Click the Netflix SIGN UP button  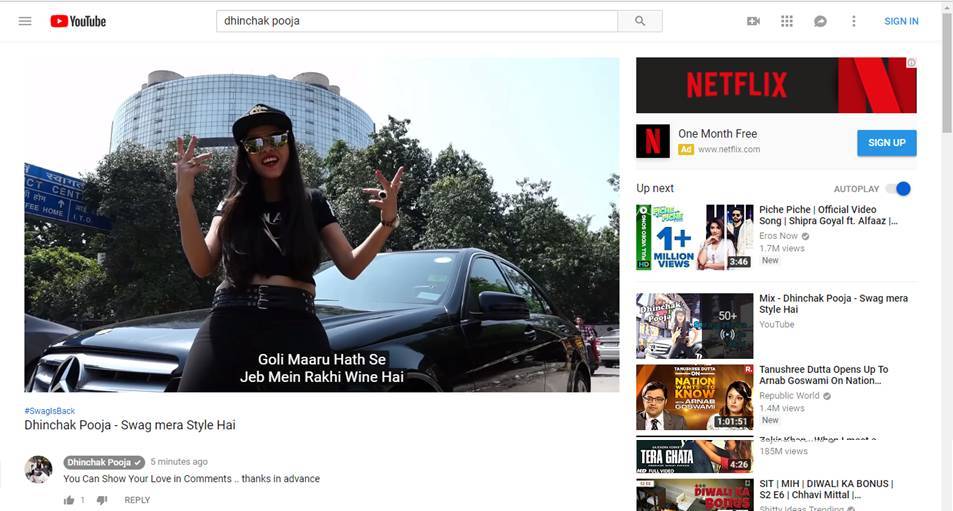(x=887, y=143)
